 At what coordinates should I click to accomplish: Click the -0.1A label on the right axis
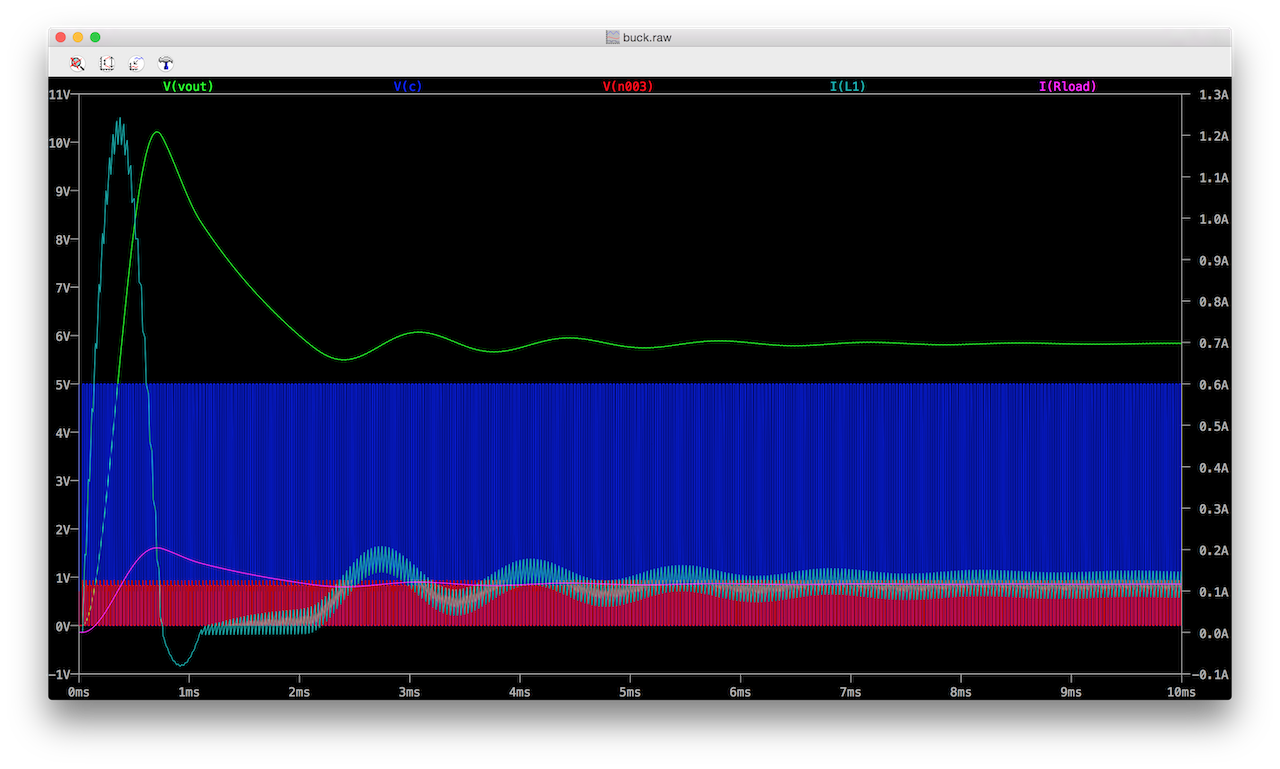pyautogui.click(x=1211, y=675)
